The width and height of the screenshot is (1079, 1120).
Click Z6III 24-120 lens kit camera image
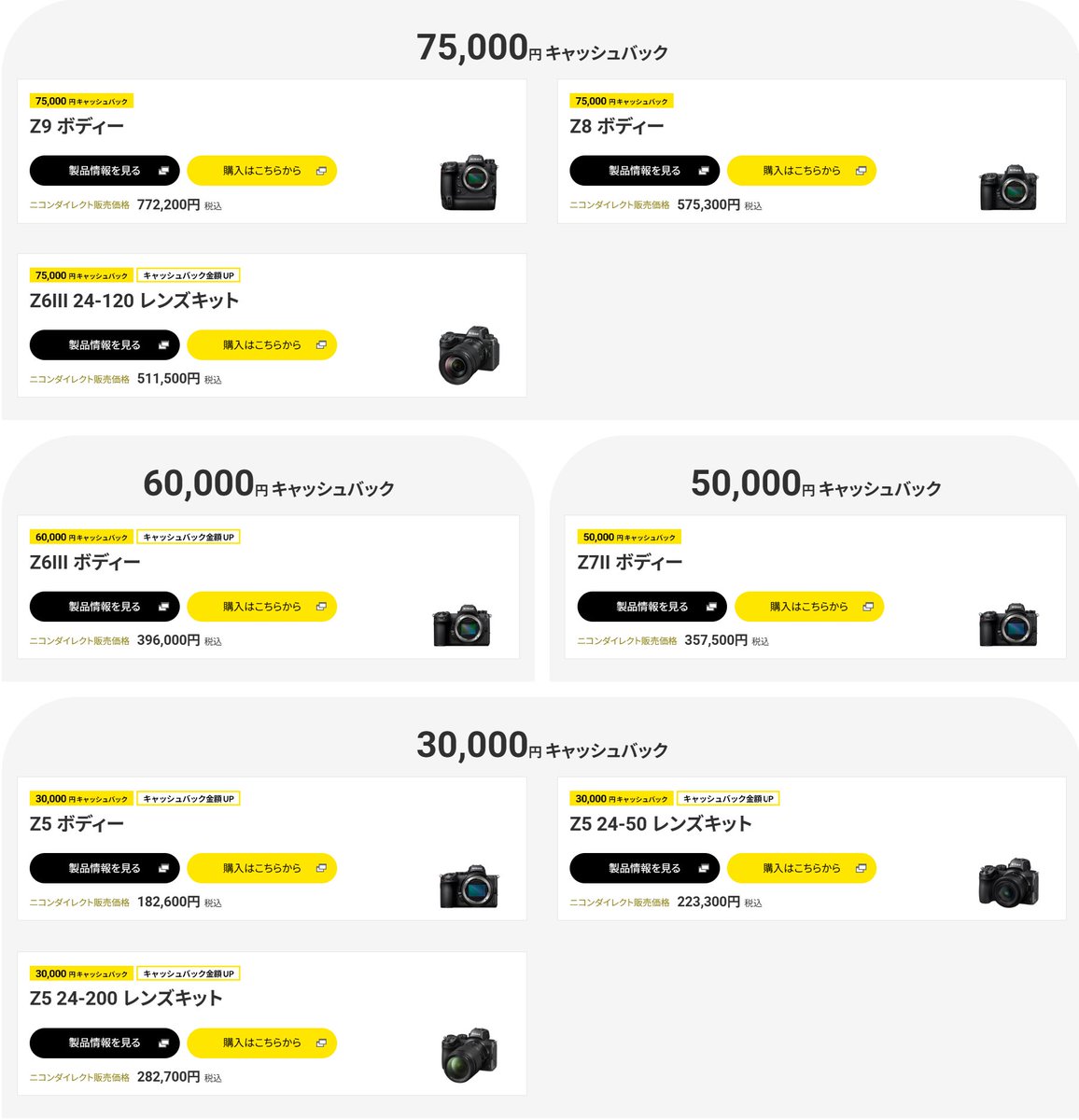pyautogui.click(x=469, y=355)
